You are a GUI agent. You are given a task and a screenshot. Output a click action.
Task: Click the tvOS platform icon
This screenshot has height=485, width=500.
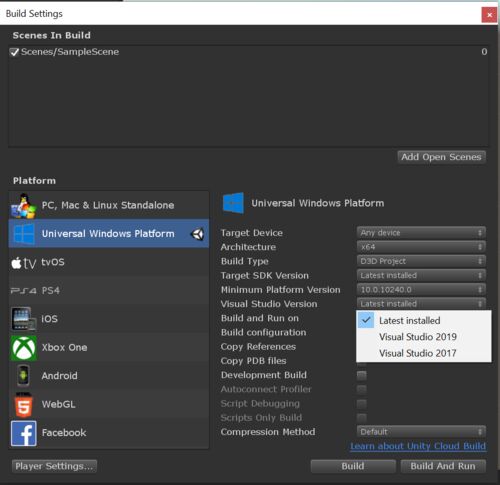(23, 263)
